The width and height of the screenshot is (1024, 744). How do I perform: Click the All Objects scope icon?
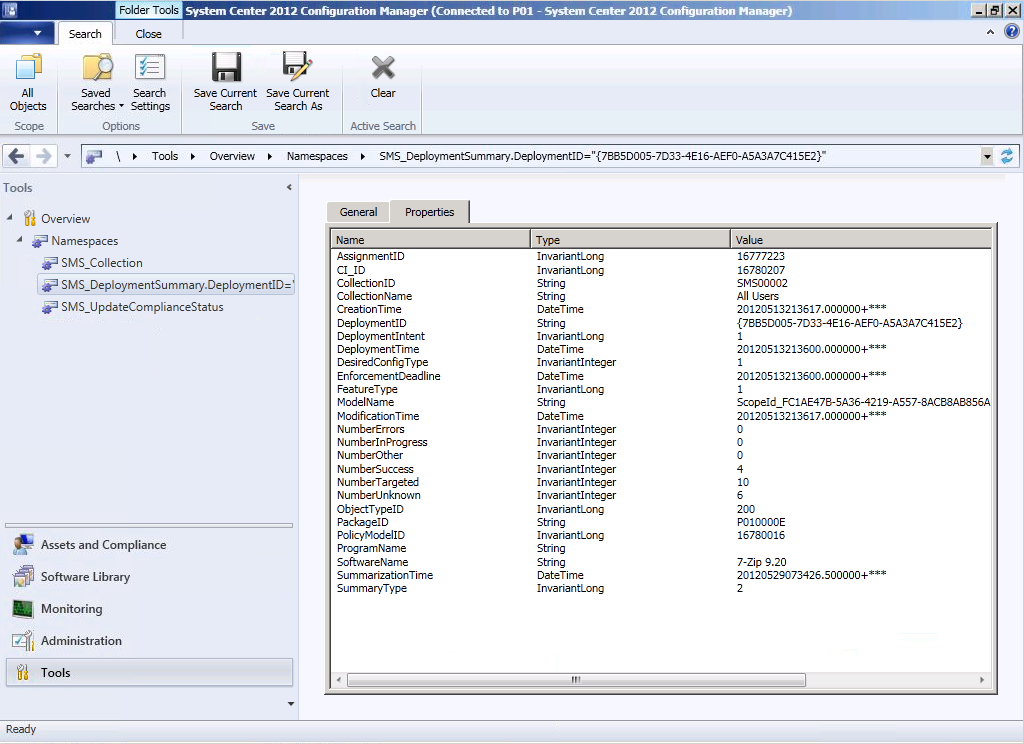tap(28, 67)
